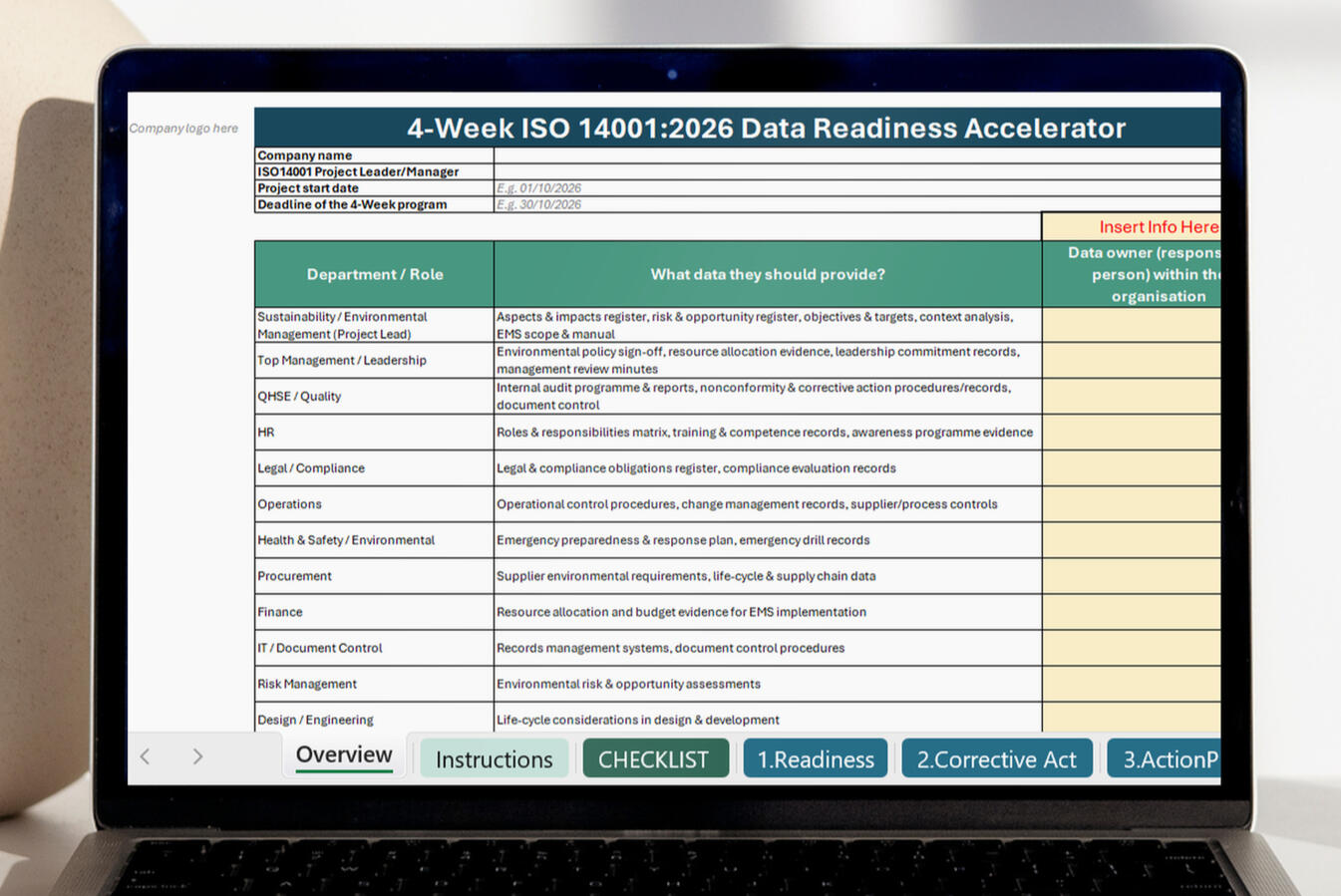This screenshot has height=896, width=1341.
Task: Click the deadline cell 'E.g. 30/10/2026'
Action: [x=857, y=204]
